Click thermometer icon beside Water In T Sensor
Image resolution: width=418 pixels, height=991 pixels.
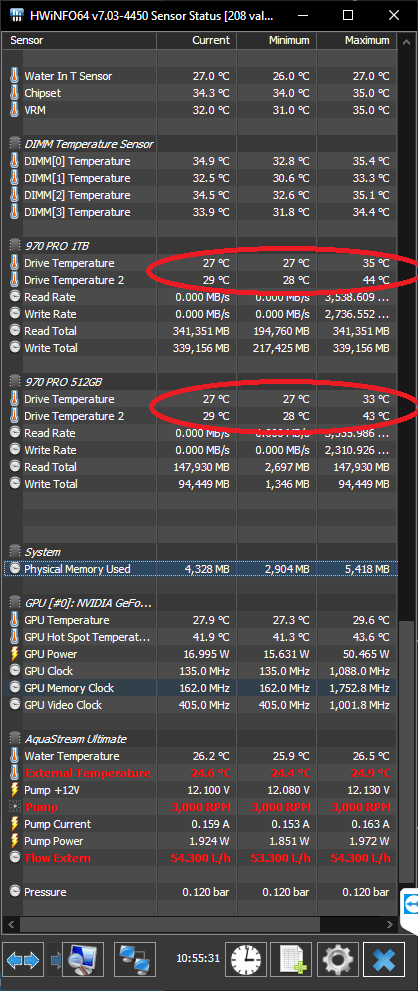(x=15, y=76)
